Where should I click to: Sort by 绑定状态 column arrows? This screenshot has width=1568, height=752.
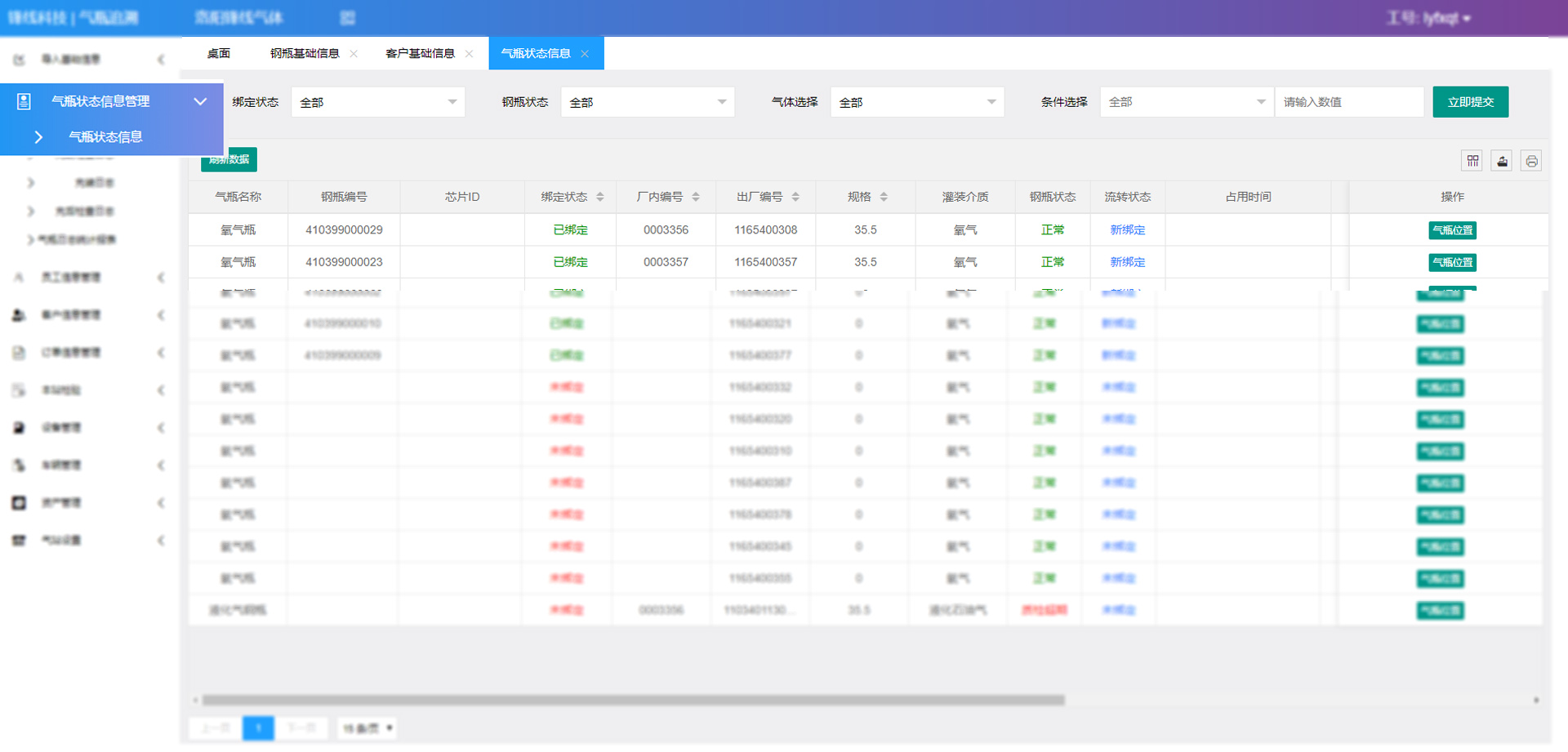coord(600,197)
